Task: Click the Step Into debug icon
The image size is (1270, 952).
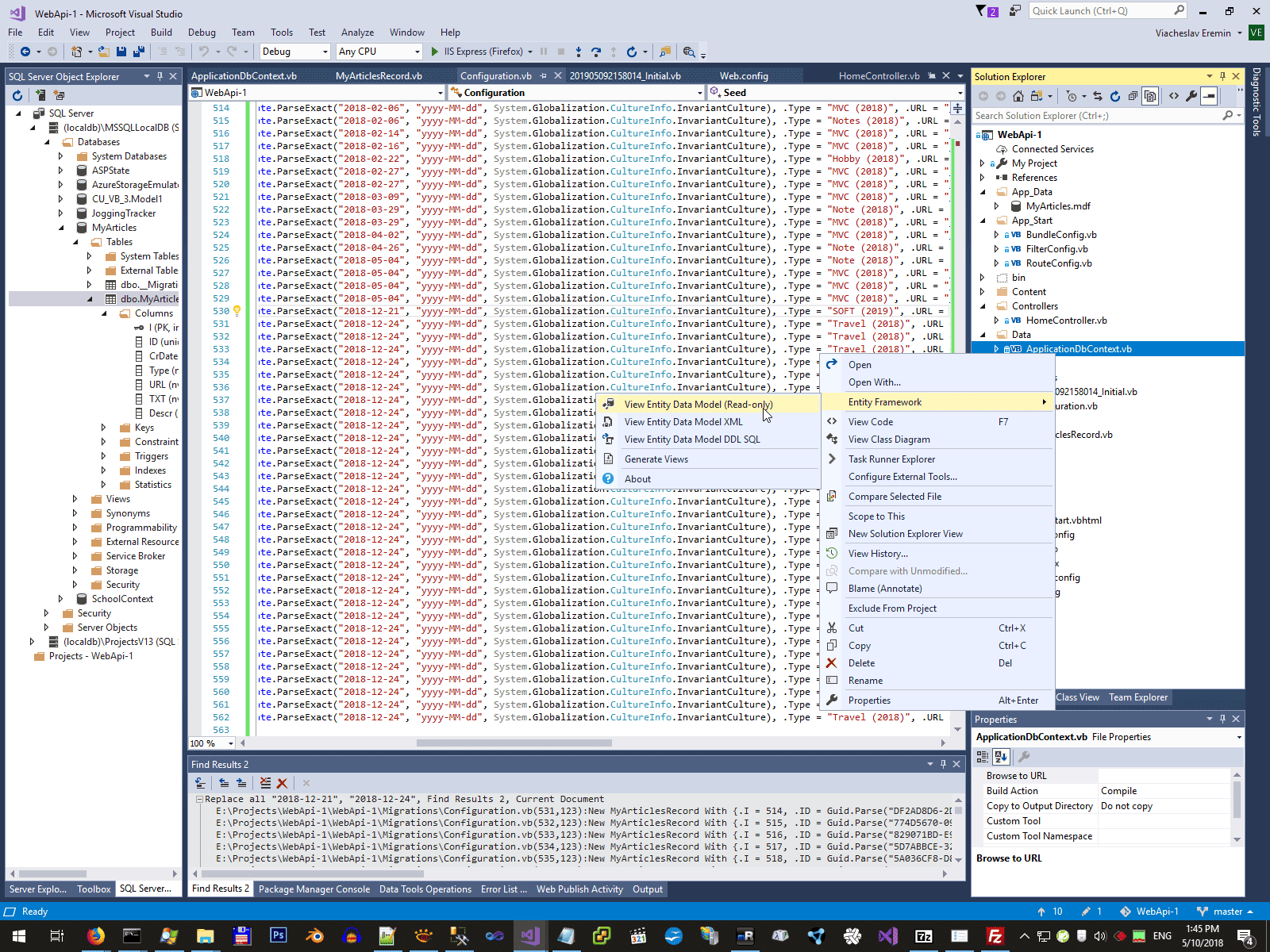Action: (579, 52)
